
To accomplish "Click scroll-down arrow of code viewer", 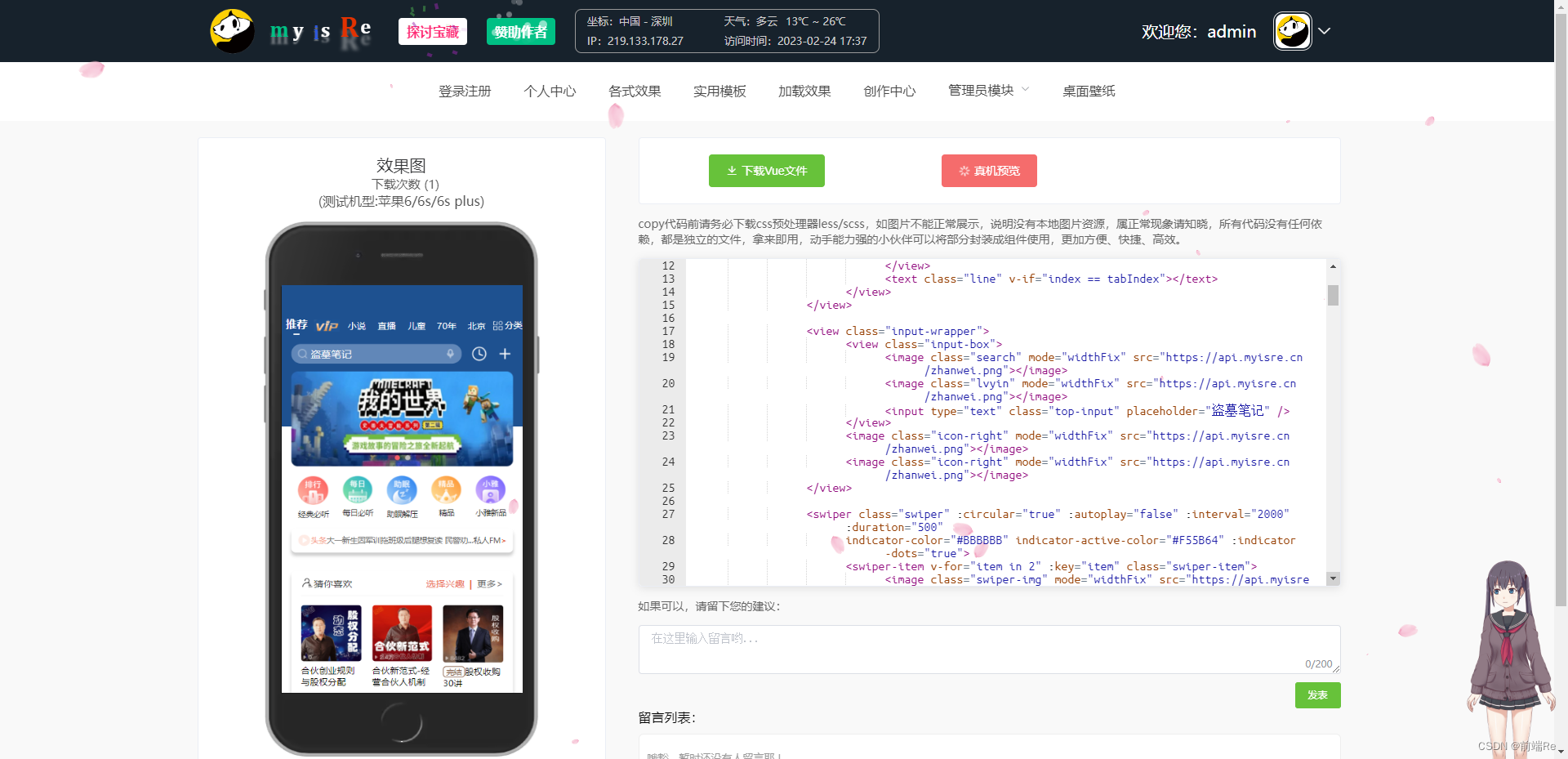I will tap(1333, 578).
